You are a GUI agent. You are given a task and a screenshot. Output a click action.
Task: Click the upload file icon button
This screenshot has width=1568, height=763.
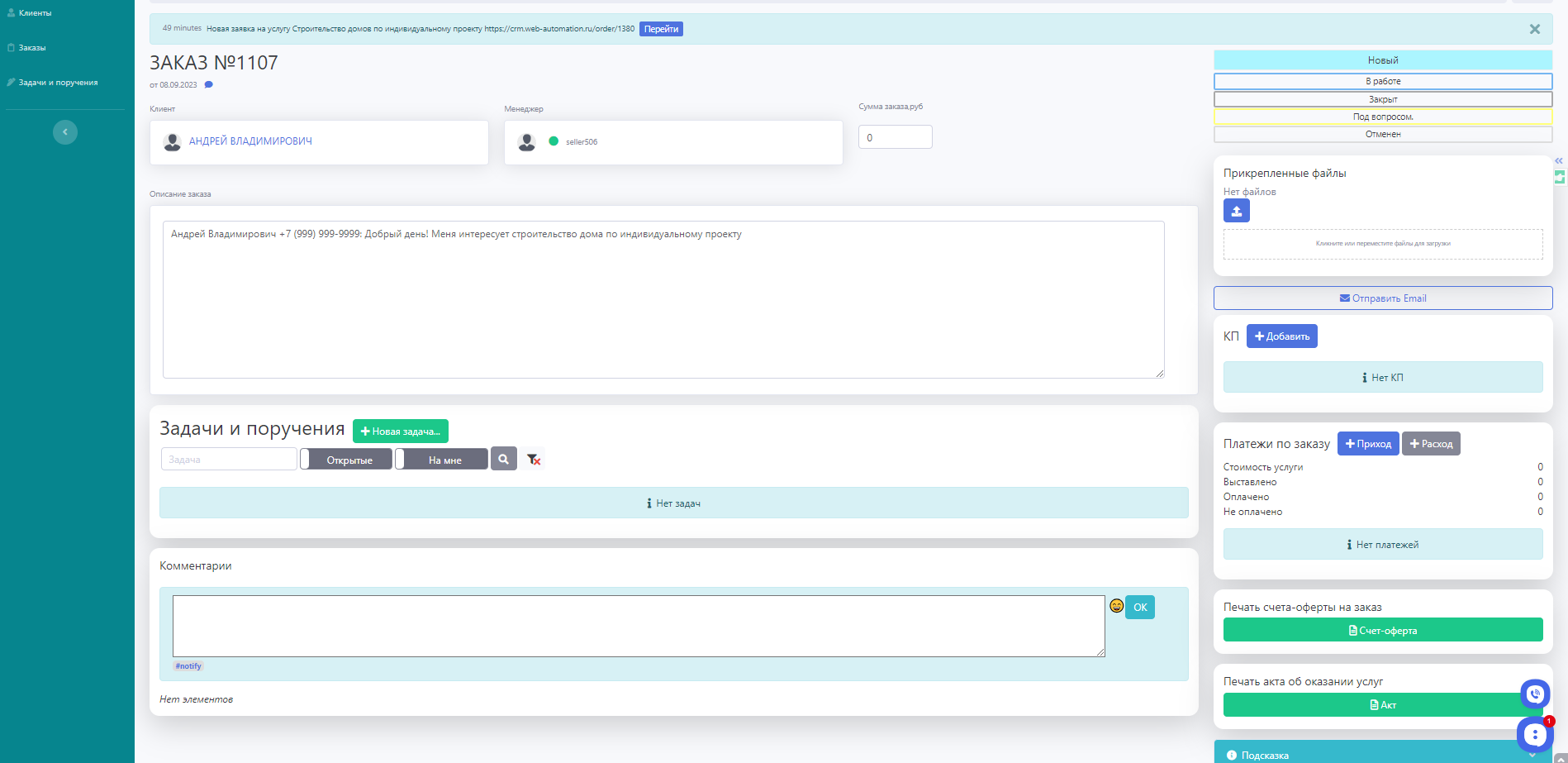pos(1236,211)
